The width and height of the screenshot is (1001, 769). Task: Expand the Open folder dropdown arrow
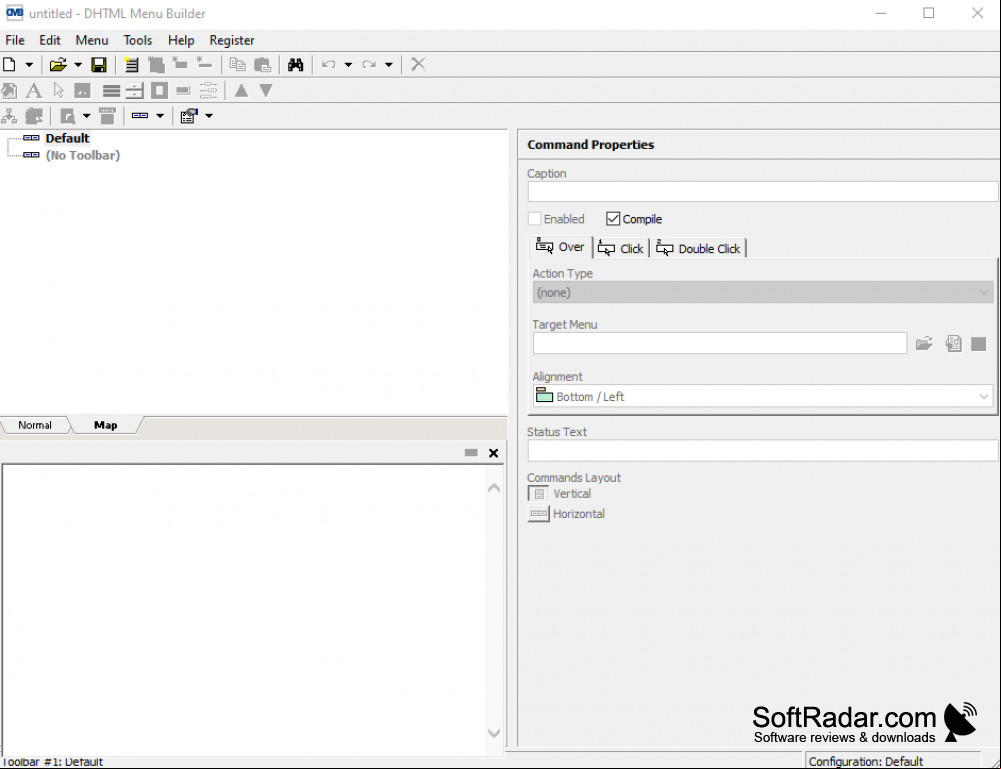coord(78,64)
